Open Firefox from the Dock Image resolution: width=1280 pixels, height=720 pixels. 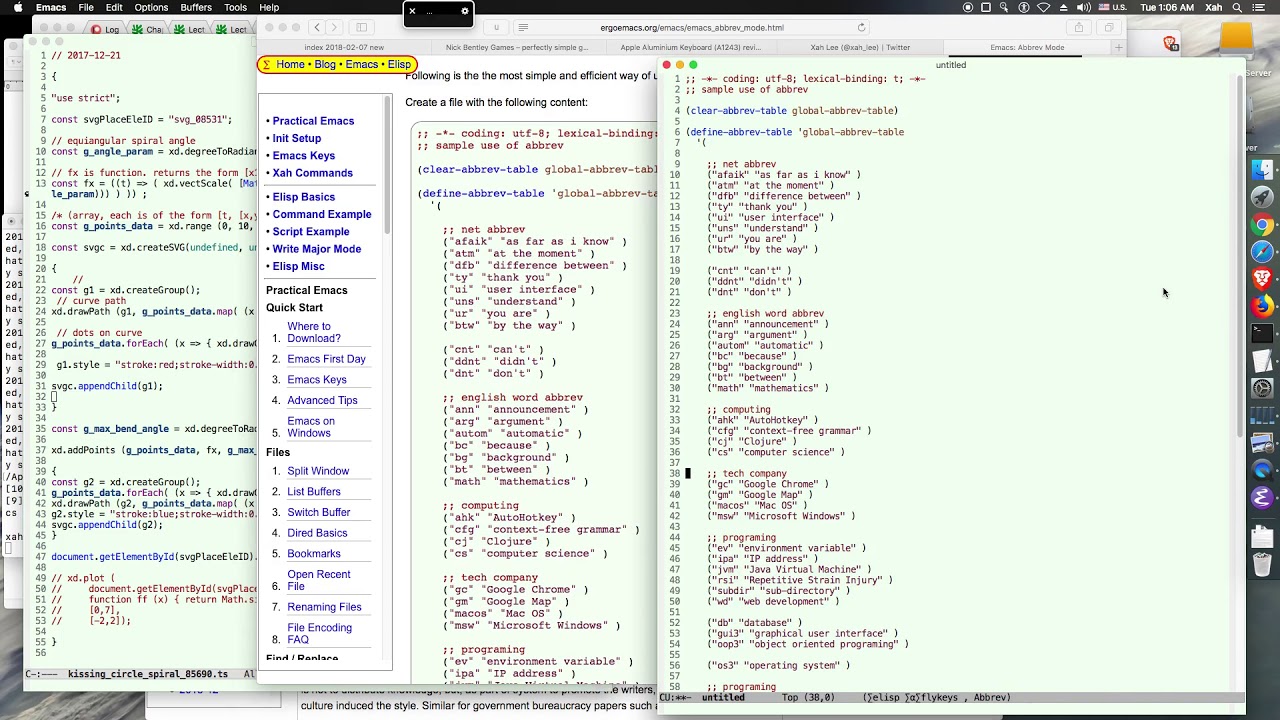point(1262,306)
